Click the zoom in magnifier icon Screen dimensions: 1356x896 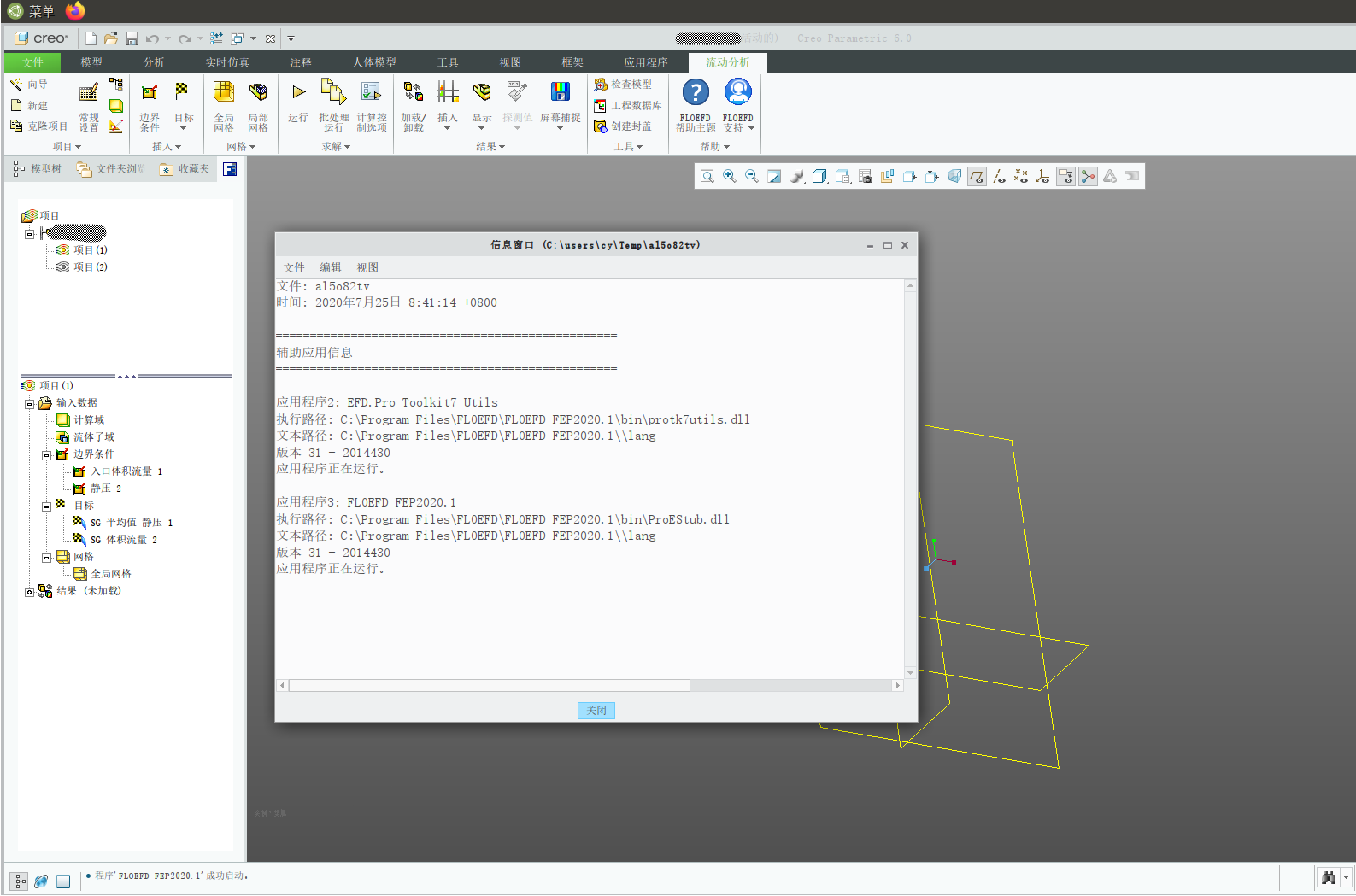point(730,176)
